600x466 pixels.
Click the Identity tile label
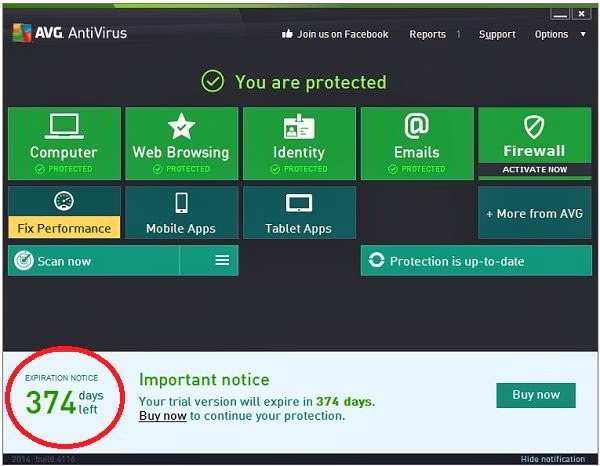[x=299, y=152]
